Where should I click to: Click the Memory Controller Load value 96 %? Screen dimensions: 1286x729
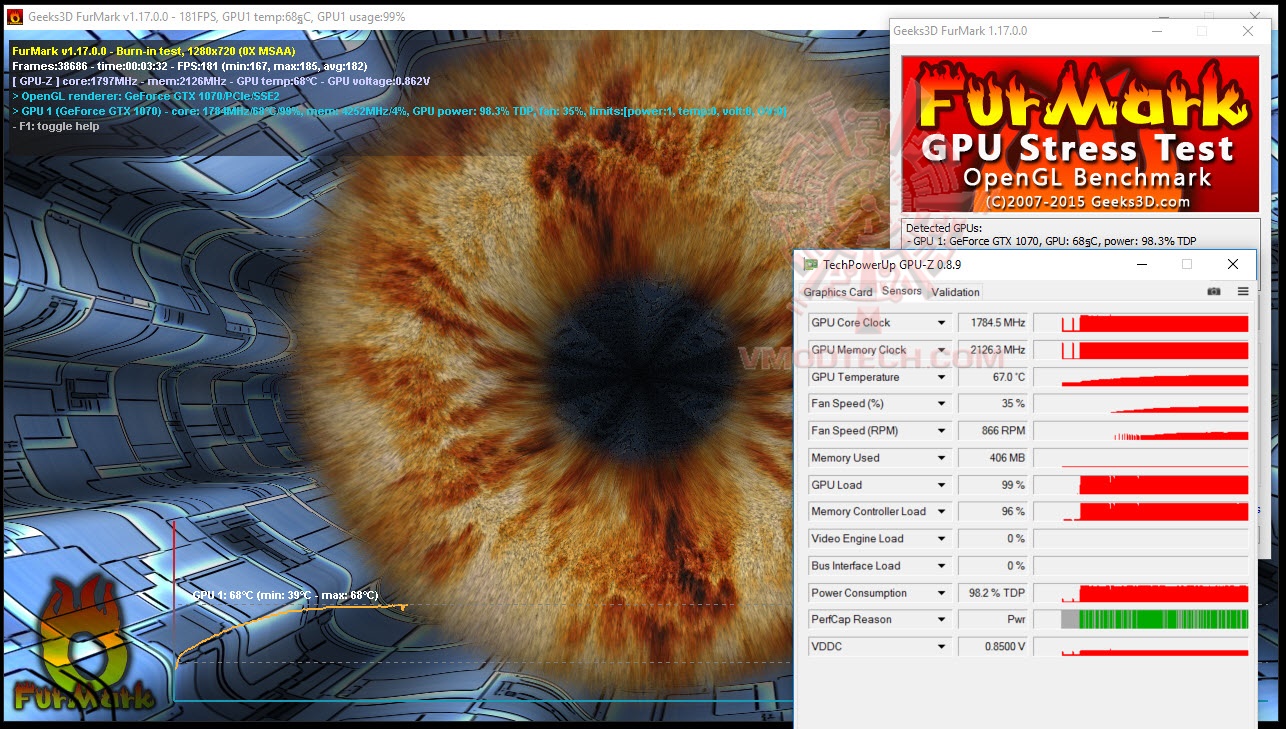pyautogui.click(x=993, y=512)
